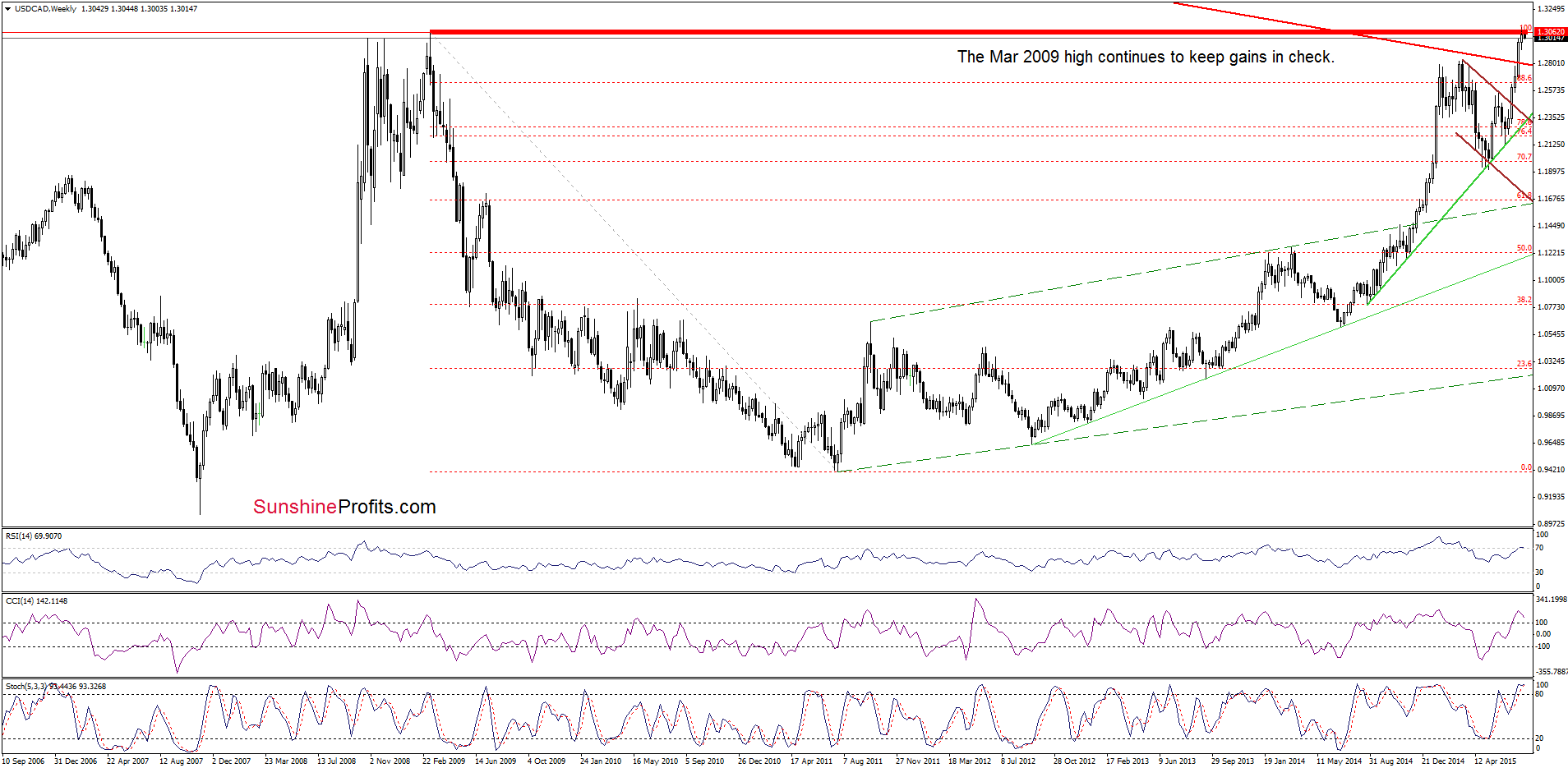Viewport: 1568px width, 768px height.
Task: Click the 61.8 Fibonacci level label
Action: tap(1524, 195)
